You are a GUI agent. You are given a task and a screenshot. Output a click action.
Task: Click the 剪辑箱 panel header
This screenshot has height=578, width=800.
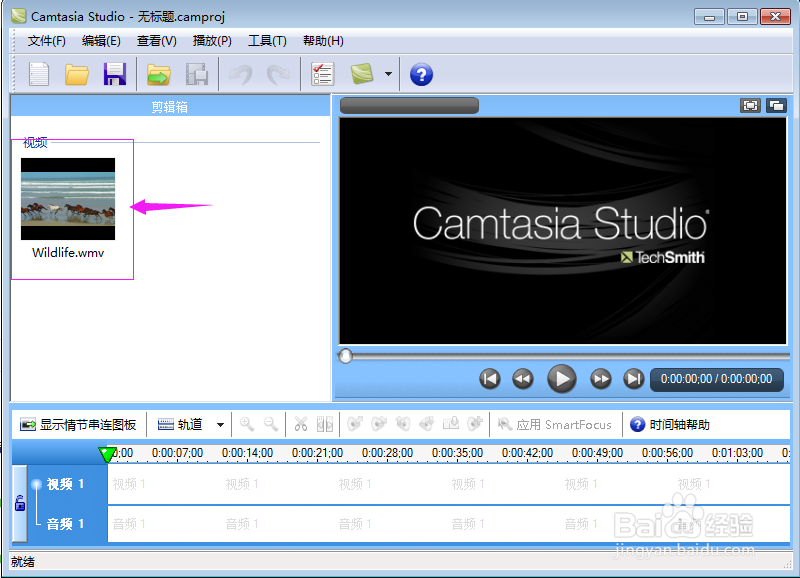point(170,106)
